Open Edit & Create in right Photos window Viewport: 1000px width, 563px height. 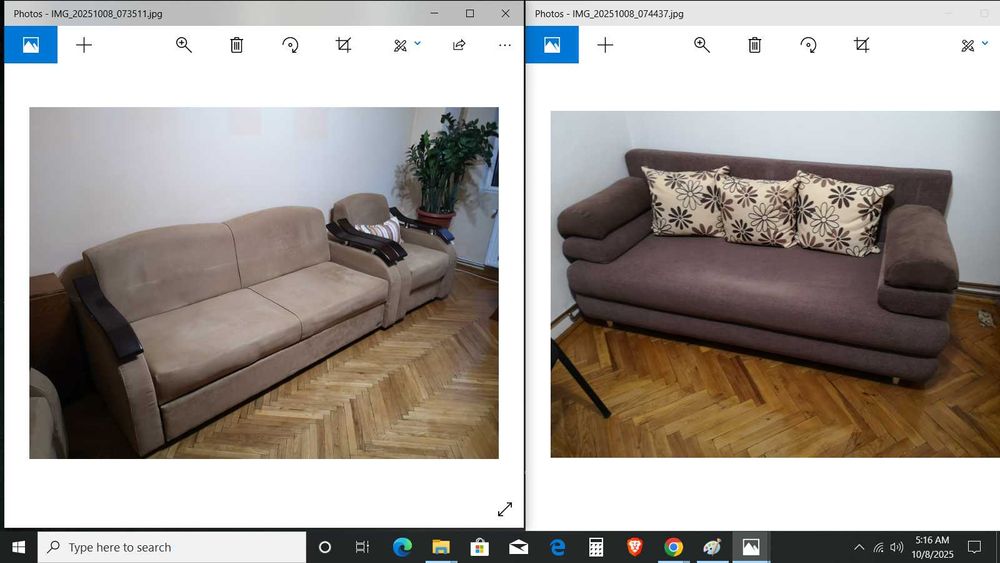pos(967,45)
